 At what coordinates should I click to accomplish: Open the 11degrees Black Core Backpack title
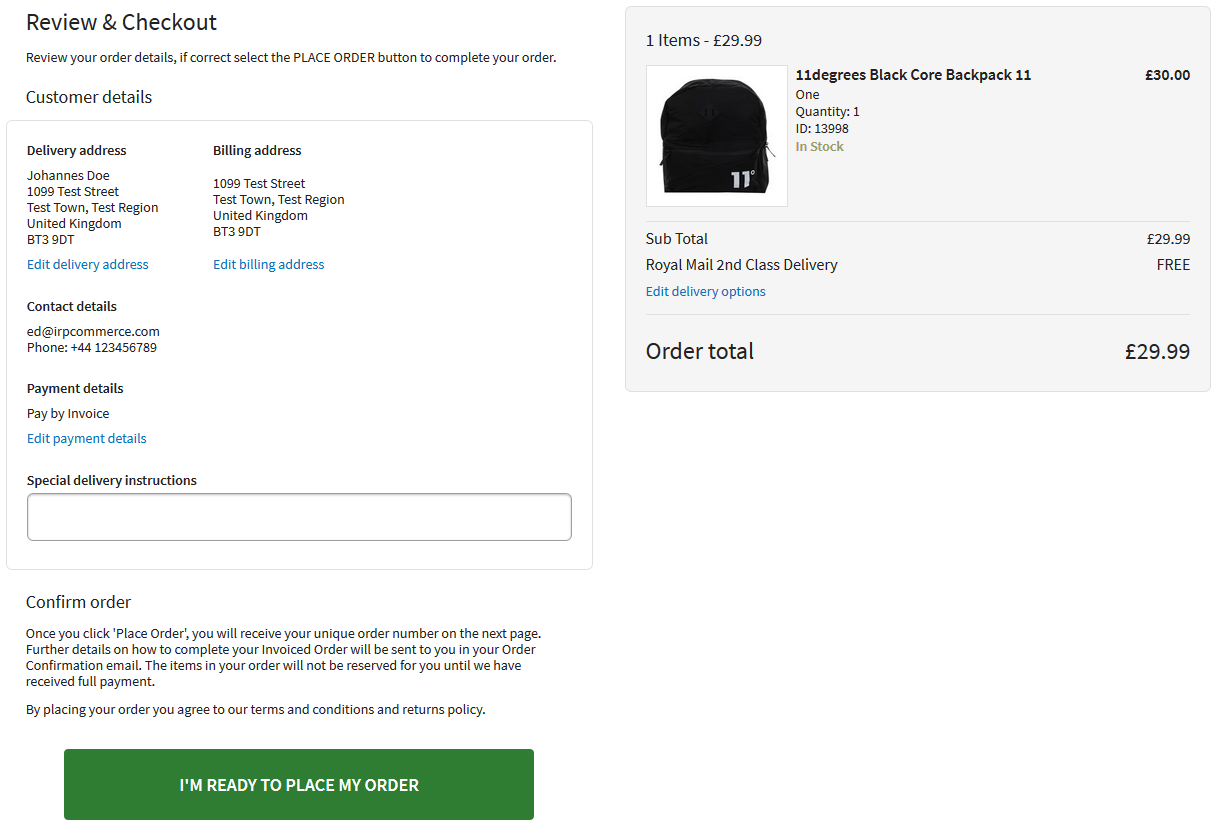coord(912,75)
